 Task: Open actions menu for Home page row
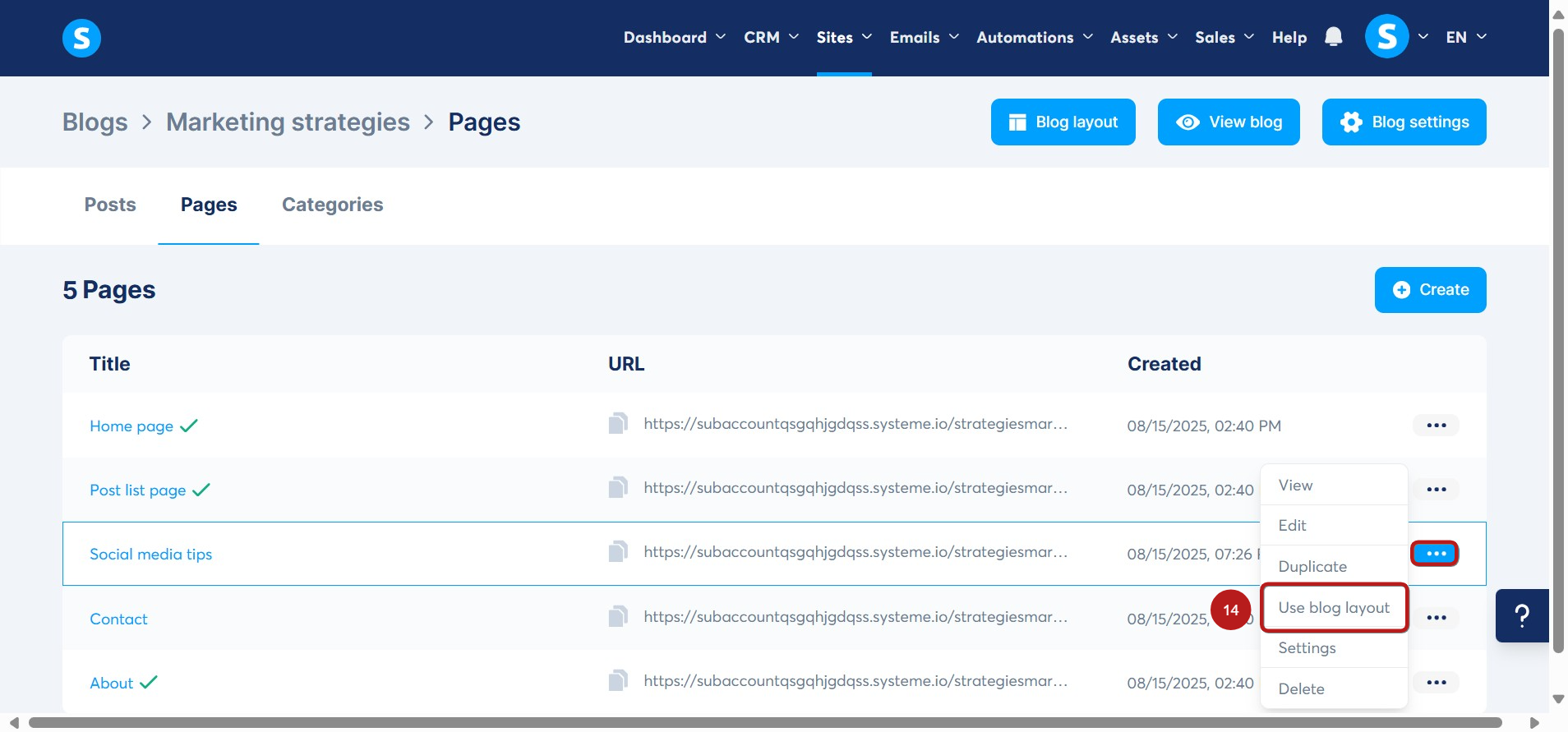coord(1436,426)
